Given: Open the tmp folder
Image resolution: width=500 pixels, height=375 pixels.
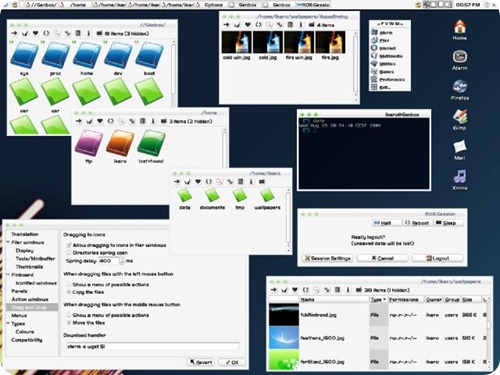Looking at the screenshot, I should coord(240,196).
